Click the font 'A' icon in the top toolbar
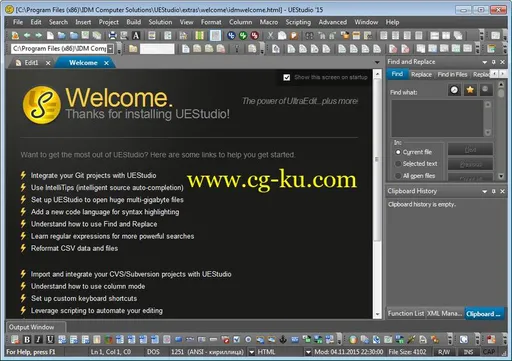512x361 pixels. pyautogui.click(x=136, y=35)
